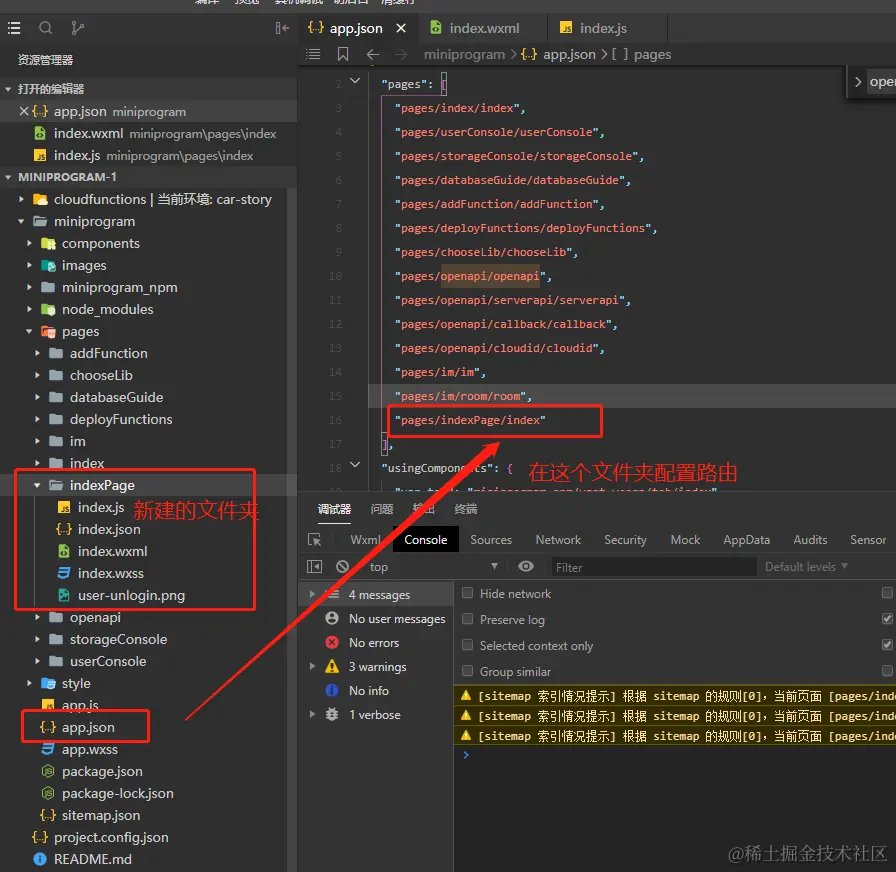The image size is (896, 872).
Task: Enable the Hide network checkbox
Action: [467, 594]
